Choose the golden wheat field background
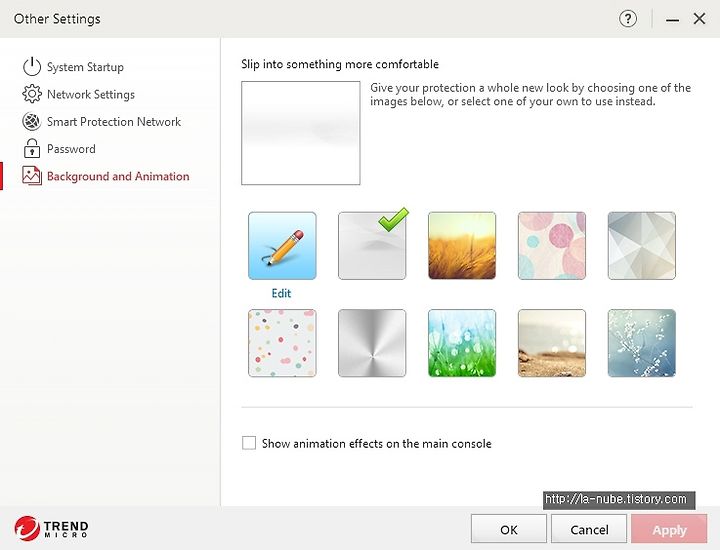 pos(462,246)
